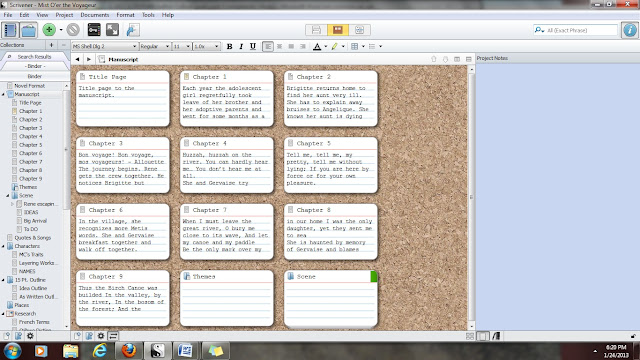
Task: Collapse the Characters folder in the binder
Action: point(3,246)
